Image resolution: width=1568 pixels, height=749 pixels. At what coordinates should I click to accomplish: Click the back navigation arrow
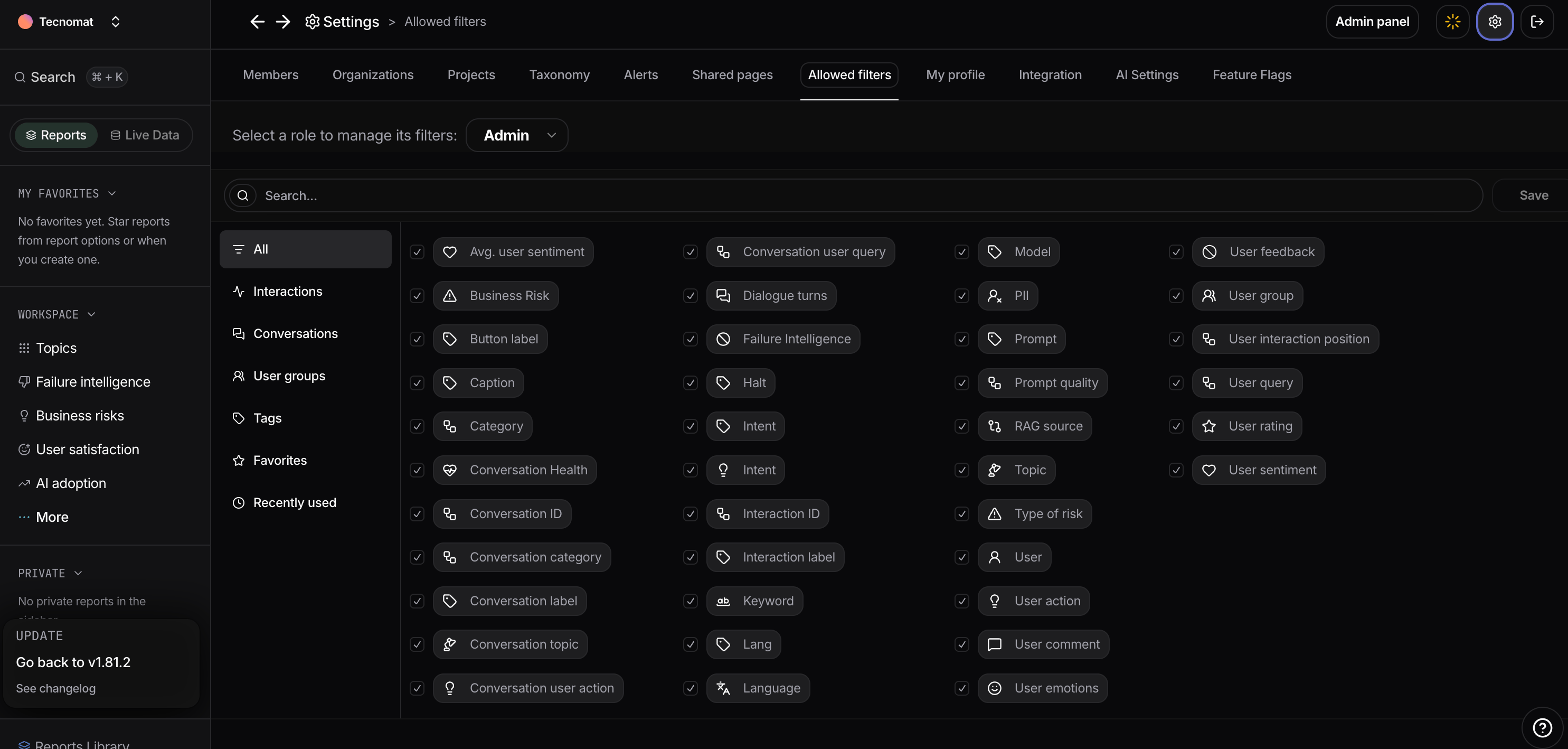(x=257, y=22)
